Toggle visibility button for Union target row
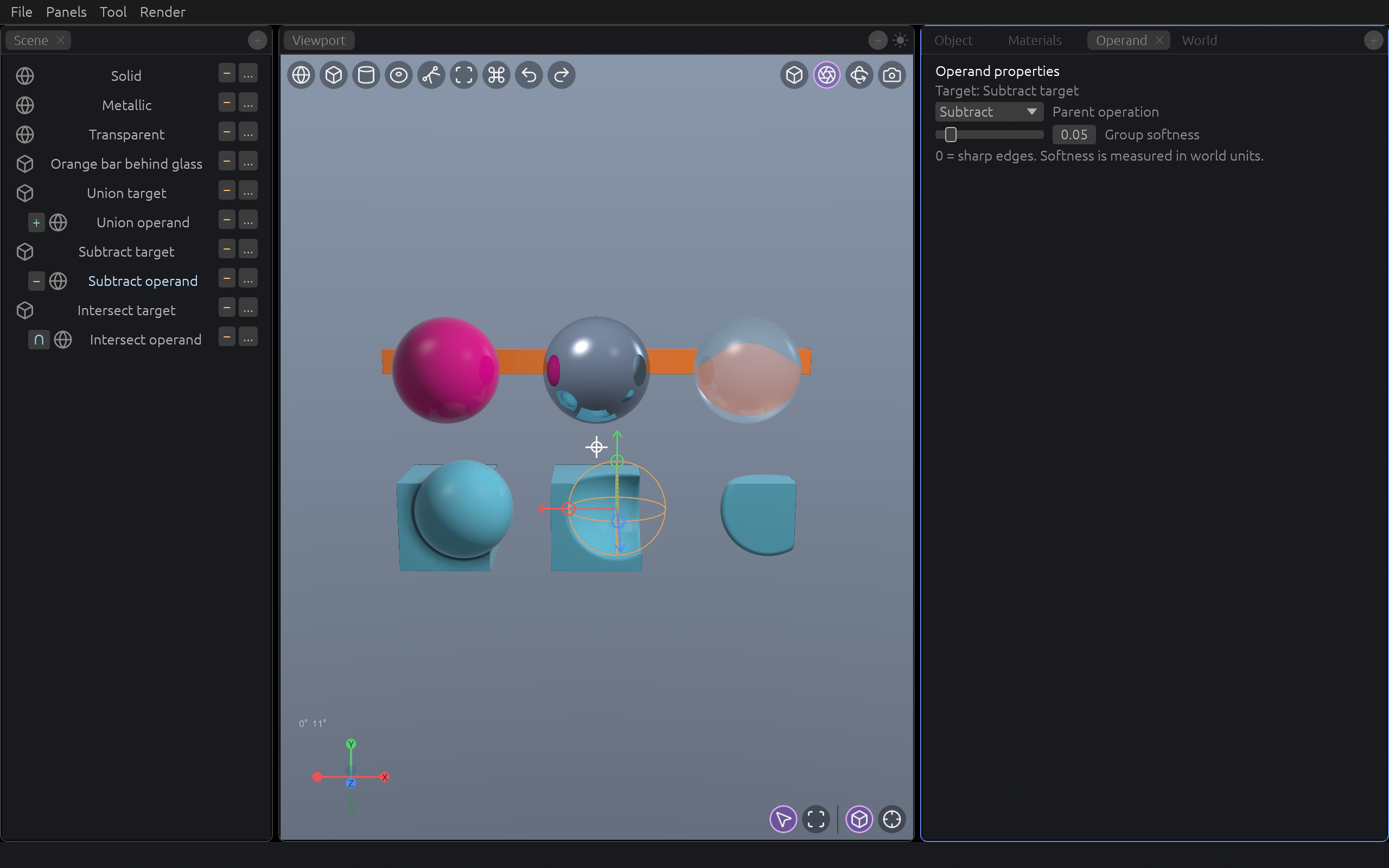 click(x=227, y=190)
